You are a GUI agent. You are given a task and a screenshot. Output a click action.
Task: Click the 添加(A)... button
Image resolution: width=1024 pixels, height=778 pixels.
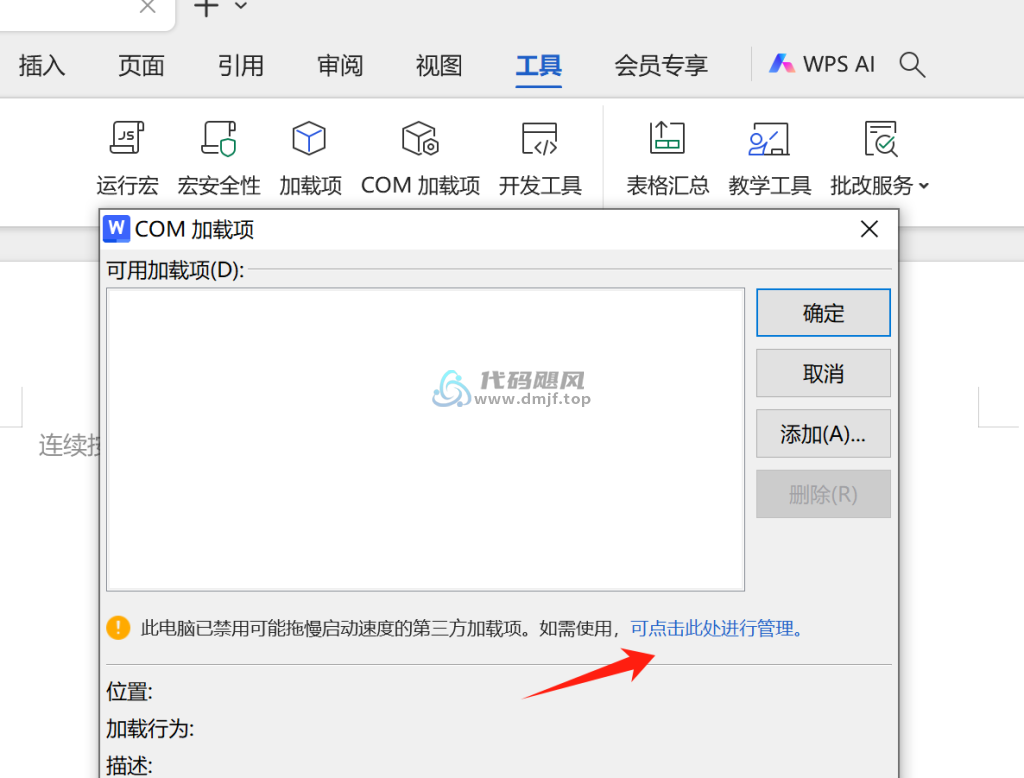coord(823,433)
